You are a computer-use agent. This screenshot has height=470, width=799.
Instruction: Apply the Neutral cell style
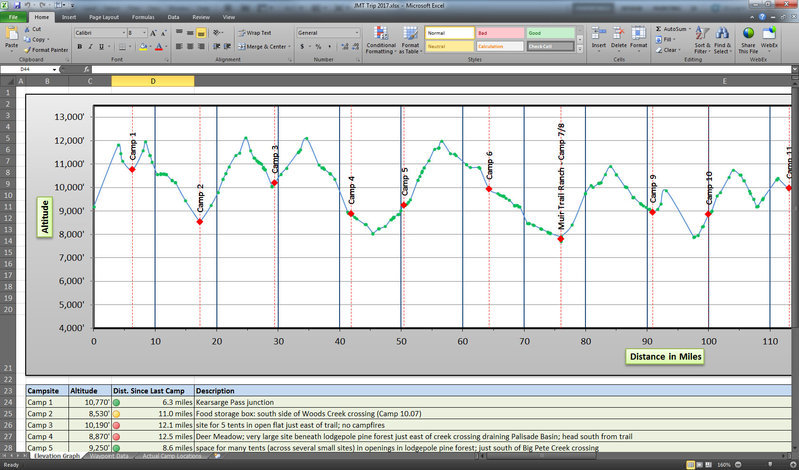(449, 46)
